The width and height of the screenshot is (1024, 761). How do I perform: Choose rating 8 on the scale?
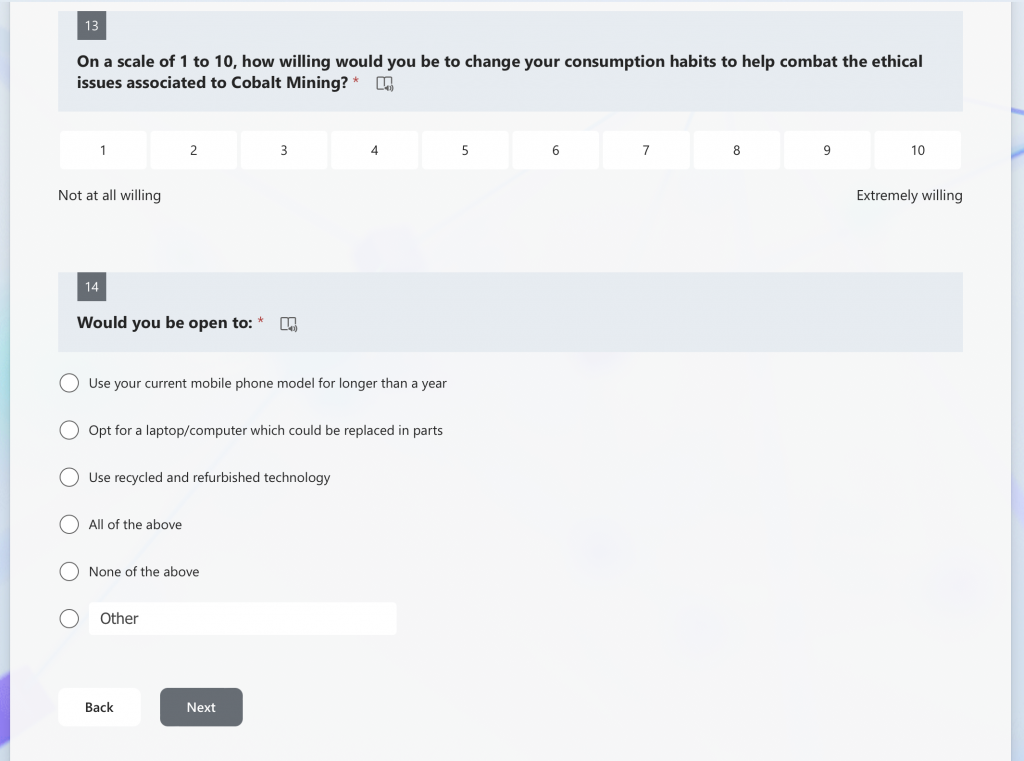coord(737,150)
